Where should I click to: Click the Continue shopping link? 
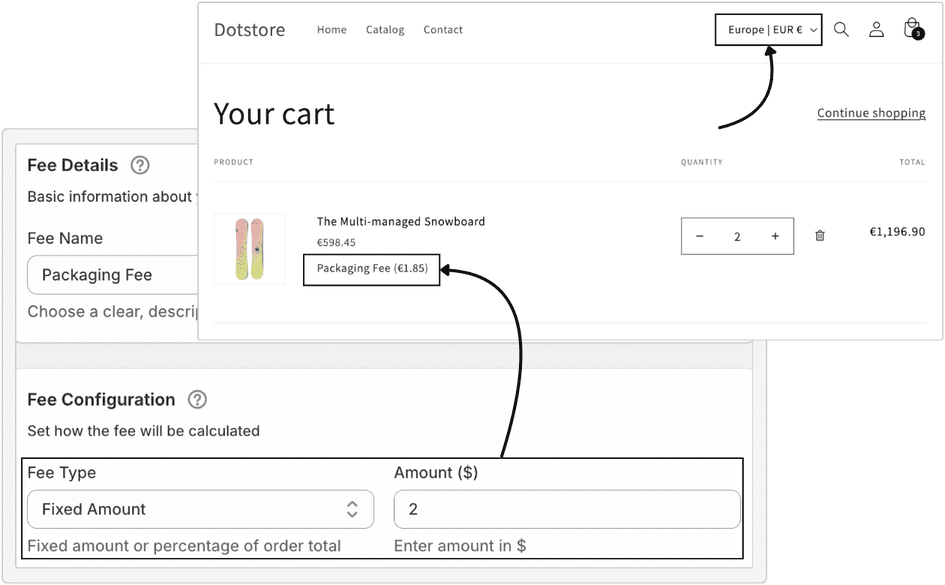871,112
